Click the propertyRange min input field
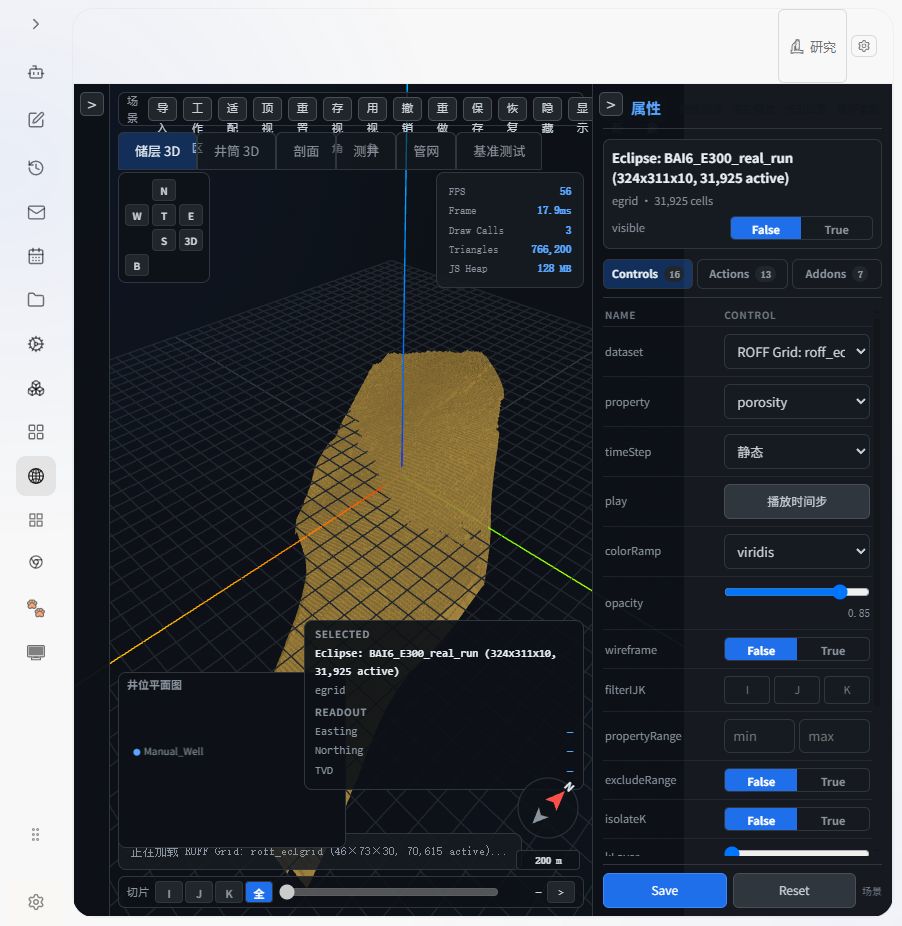The width and height of the screenshot is (902, 926). pyautogui.click(x=759, y=736)
